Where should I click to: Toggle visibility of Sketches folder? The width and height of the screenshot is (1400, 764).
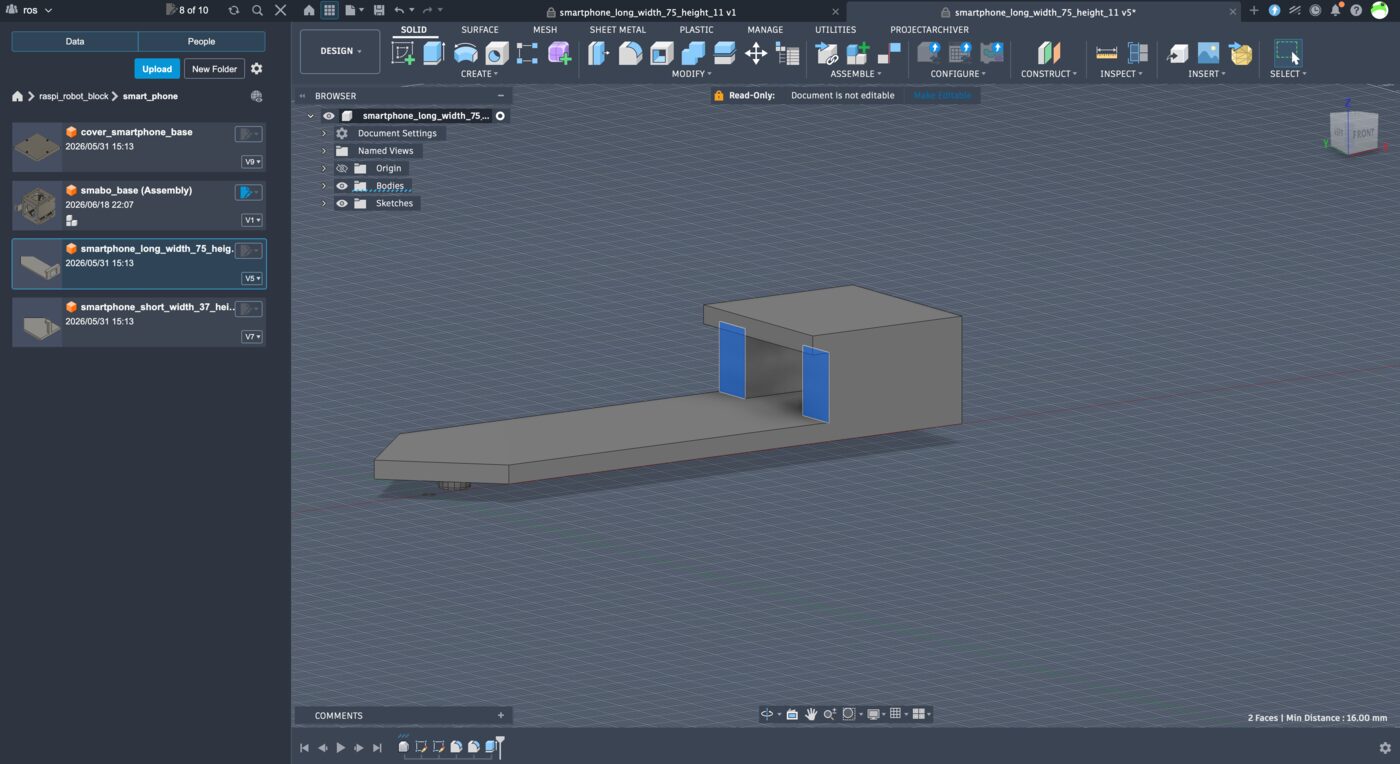click(x=342, y=203)
